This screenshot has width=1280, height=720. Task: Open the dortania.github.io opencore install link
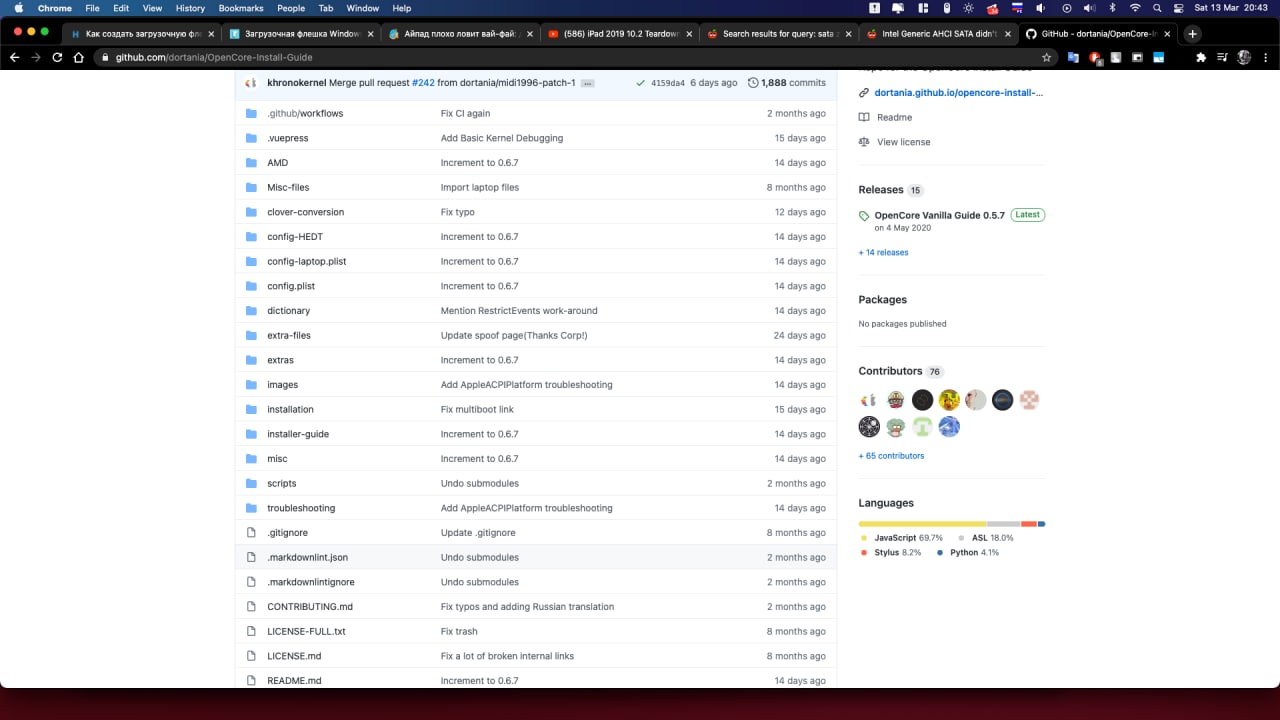click(x=959, y=93)
